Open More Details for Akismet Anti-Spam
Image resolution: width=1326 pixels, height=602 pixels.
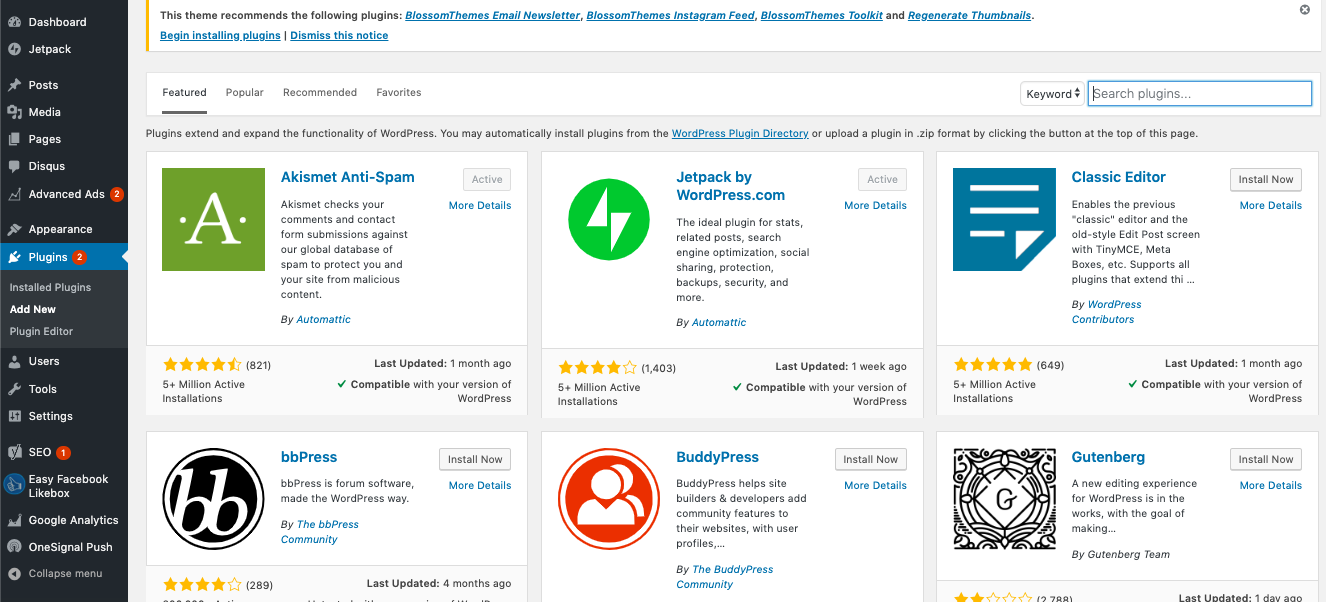(x=480, y=205)
